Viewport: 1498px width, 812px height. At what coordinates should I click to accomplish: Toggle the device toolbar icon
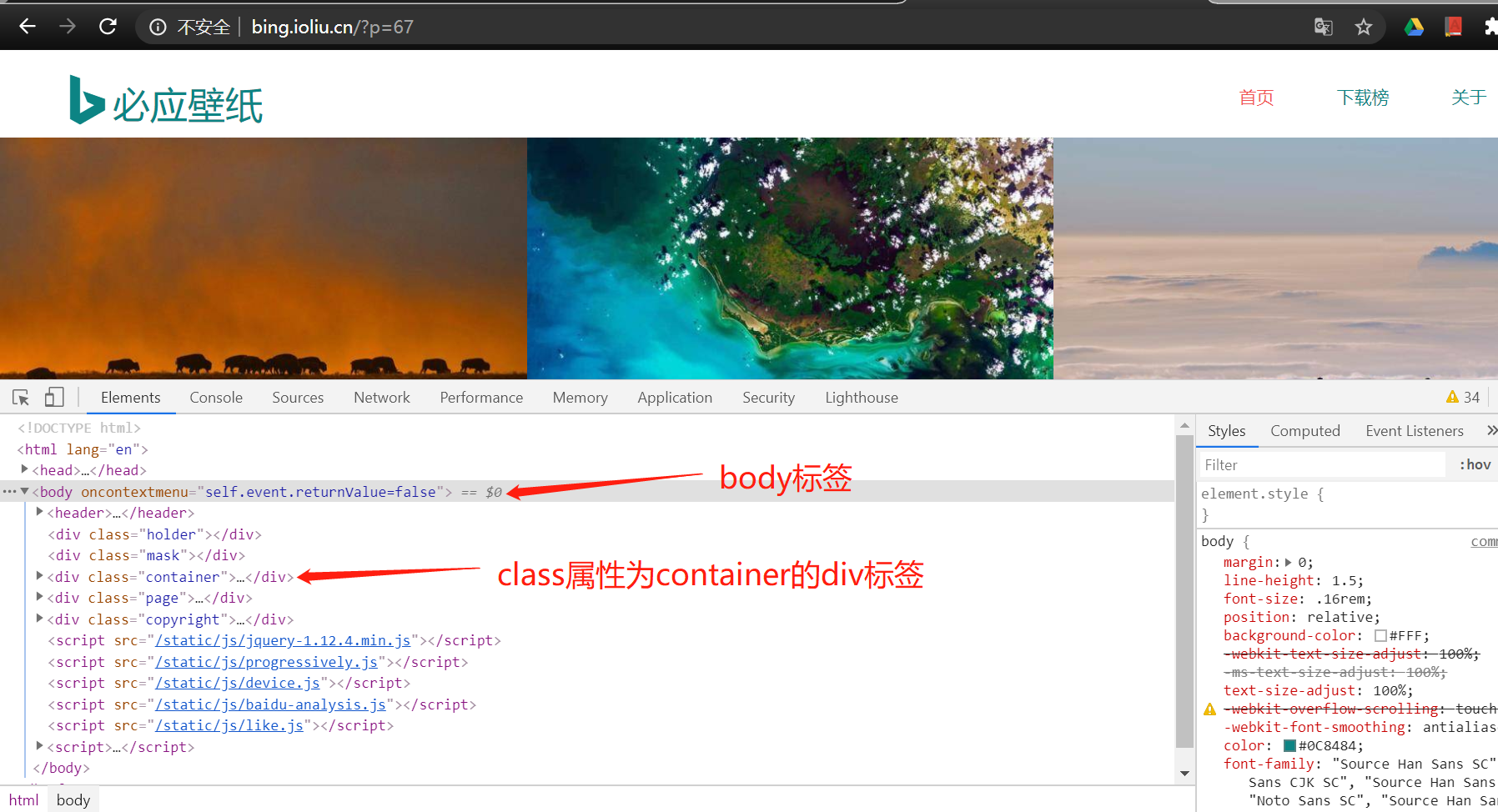54,398
